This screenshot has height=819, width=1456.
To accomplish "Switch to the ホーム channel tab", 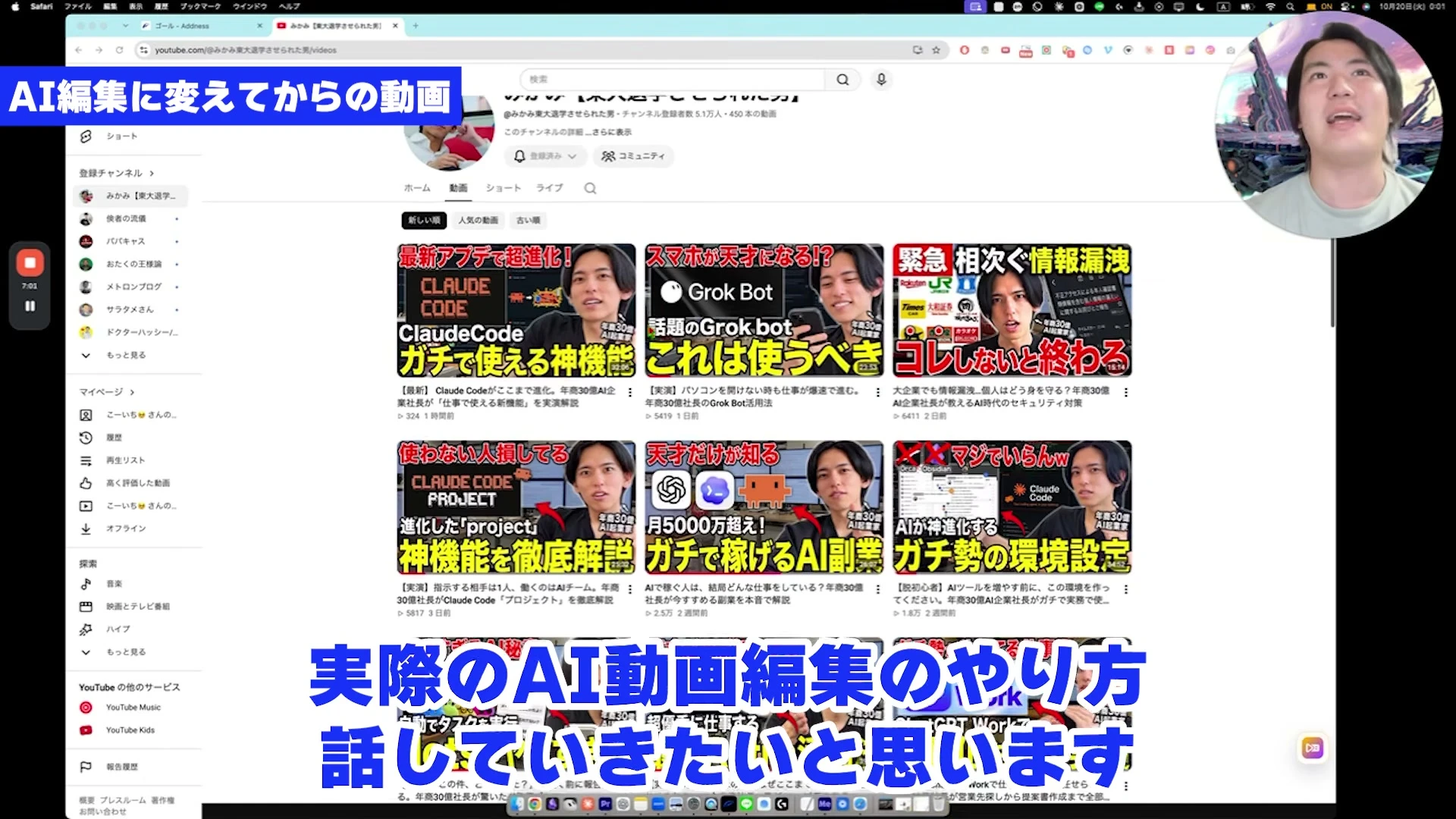I will coord(417,188).
